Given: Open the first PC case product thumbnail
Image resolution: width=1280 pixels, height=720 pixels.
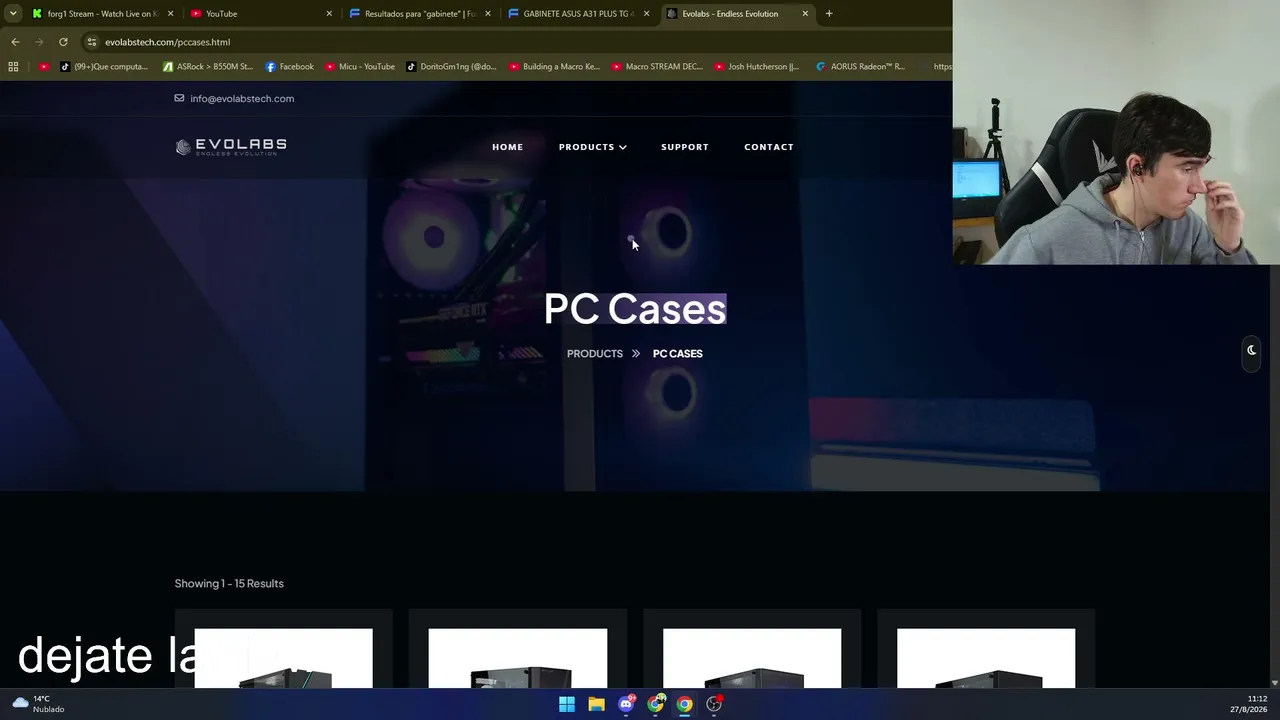Looking at the screenshot, I should [284, 658].
